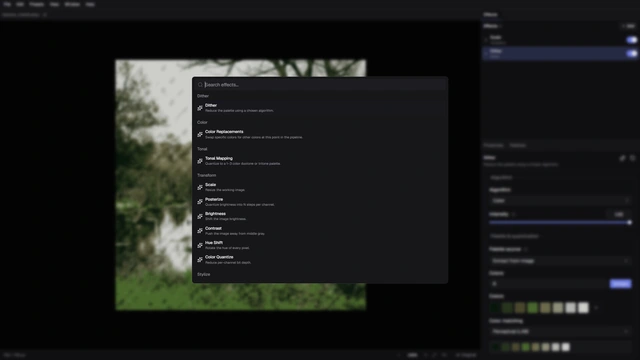The image size is (640, 360).
Task: Expand the Scale effect row chevron
Action: (x=486, y=40)
